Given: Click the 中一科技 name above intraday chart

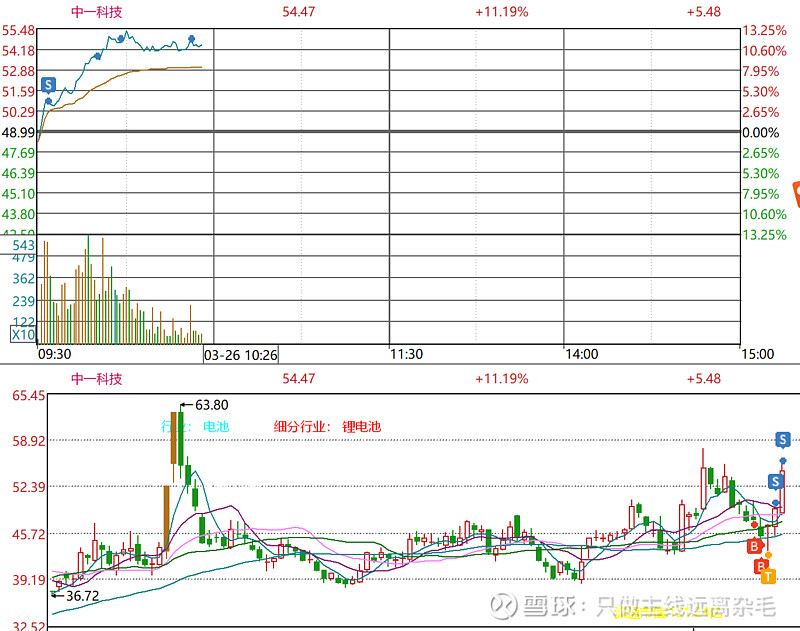Looking at the screenshot, I should [96, 12].
